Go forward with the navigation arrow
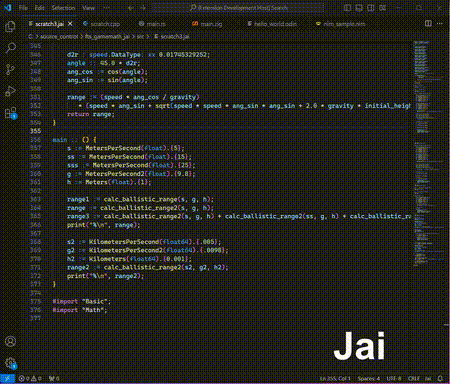 point(143,8)
